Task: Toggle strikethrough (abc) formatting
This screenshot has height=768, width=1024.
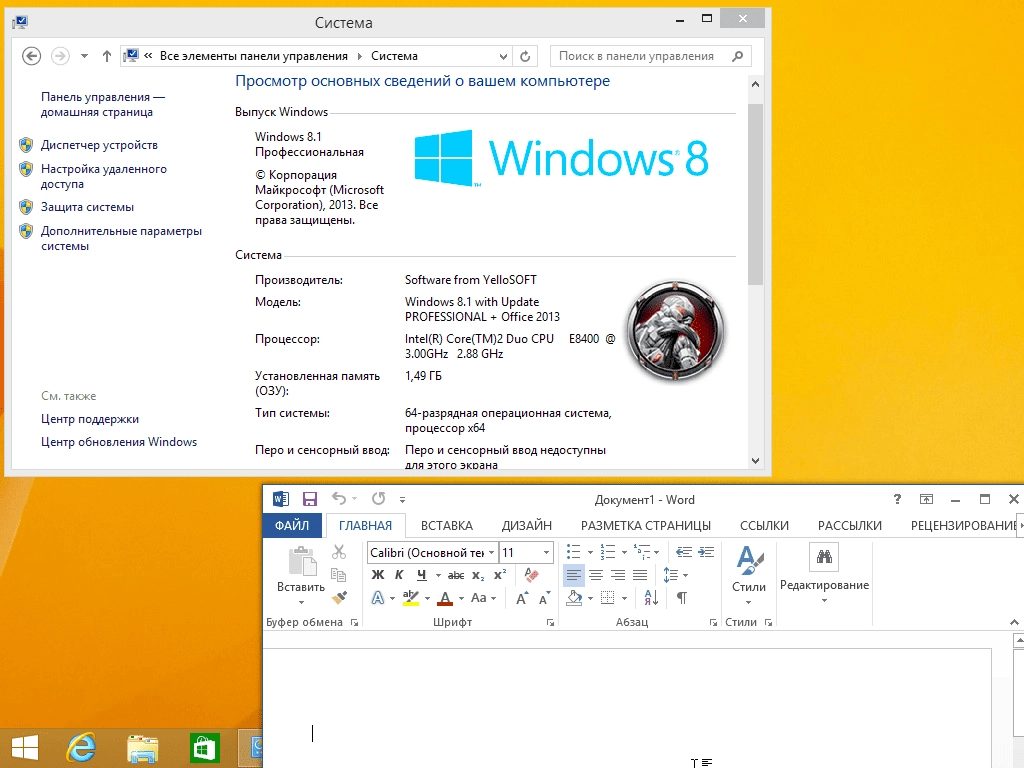Action: (x=456, y=575)
